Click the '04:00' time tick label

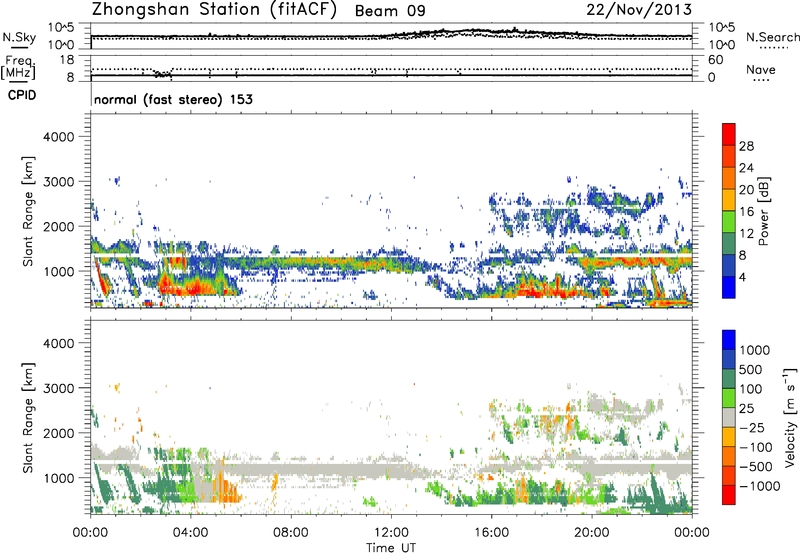[x=190, y=533]
